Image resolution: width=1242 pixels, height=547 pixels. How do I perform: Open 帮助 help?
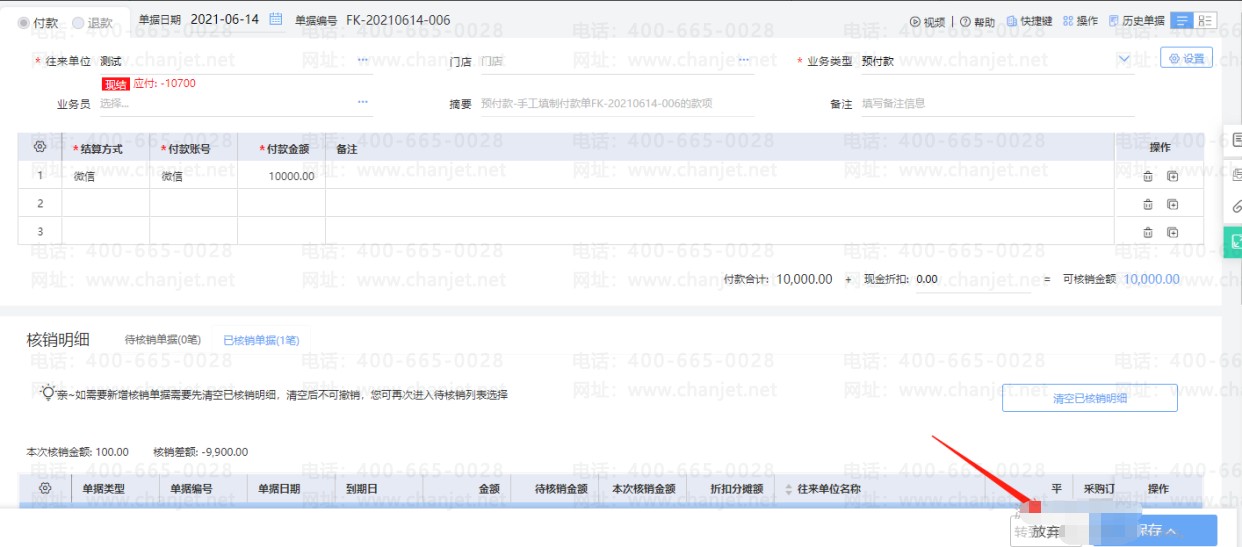(978, 21)
